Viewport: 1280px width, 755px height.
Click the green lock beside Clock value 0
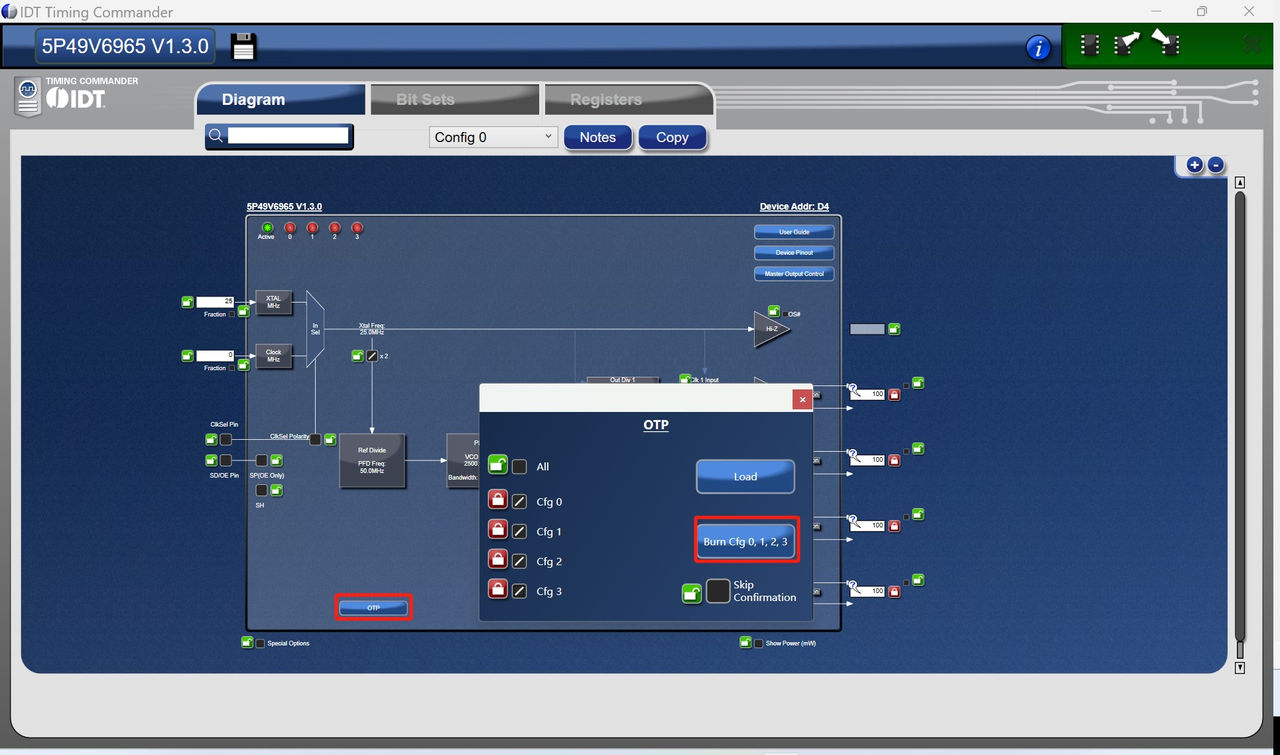[x=187, y=355]
